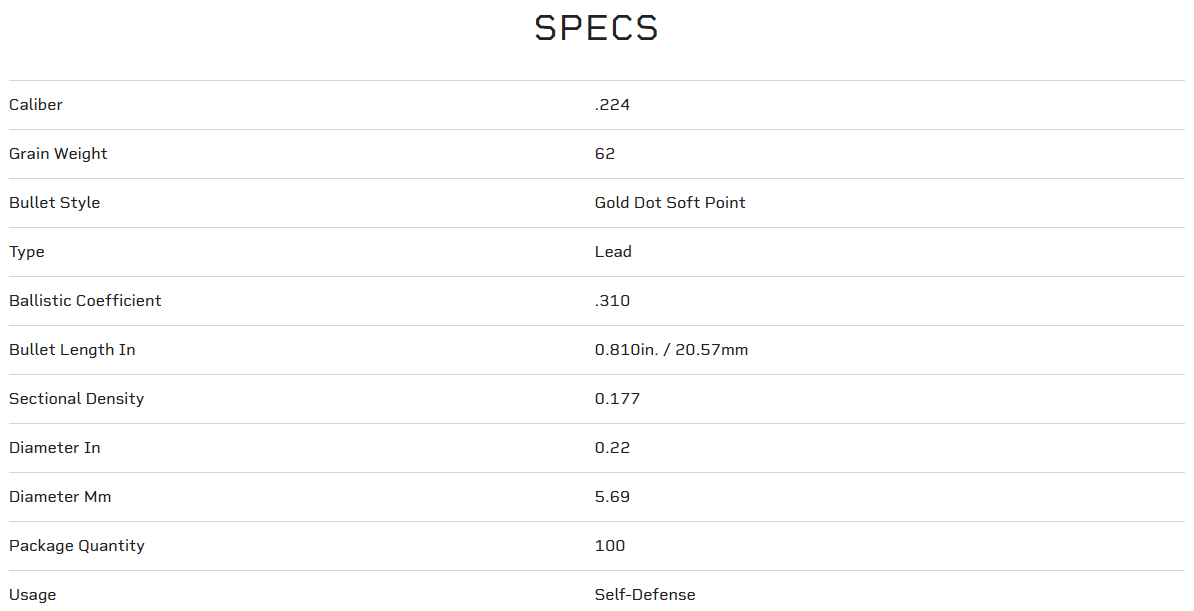Select the 0.810in. / 20.57mm value
The width and height of the screenshot is (1194, 611).
671,350
